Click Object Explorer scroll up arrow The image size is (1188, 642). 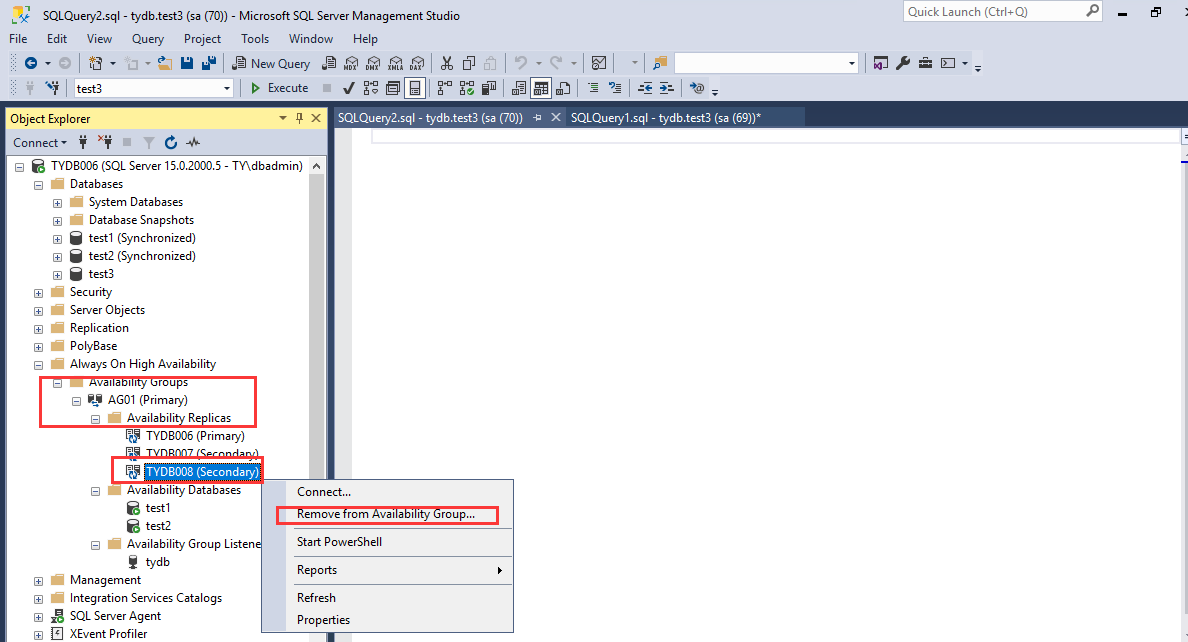coord(317,166)
